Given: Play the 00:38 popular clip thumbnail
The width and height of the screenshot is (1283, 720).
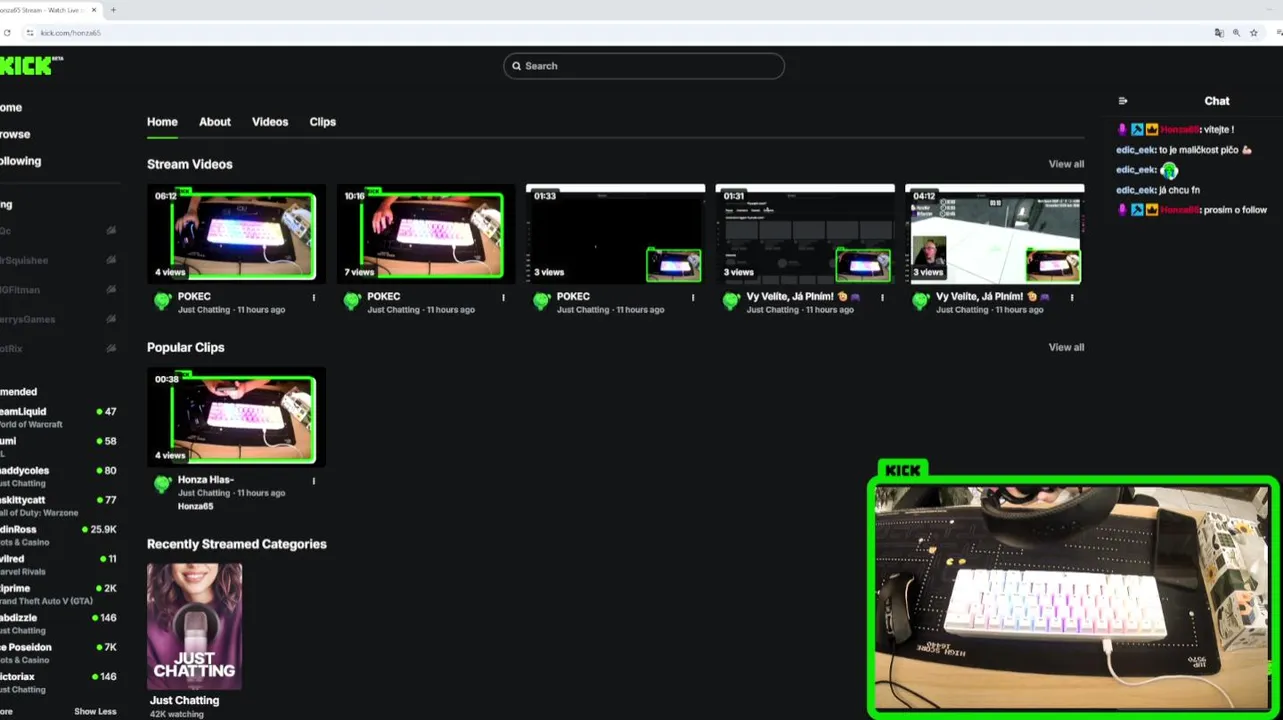Looking at the screenshot, I should click(x=236, y=417).
